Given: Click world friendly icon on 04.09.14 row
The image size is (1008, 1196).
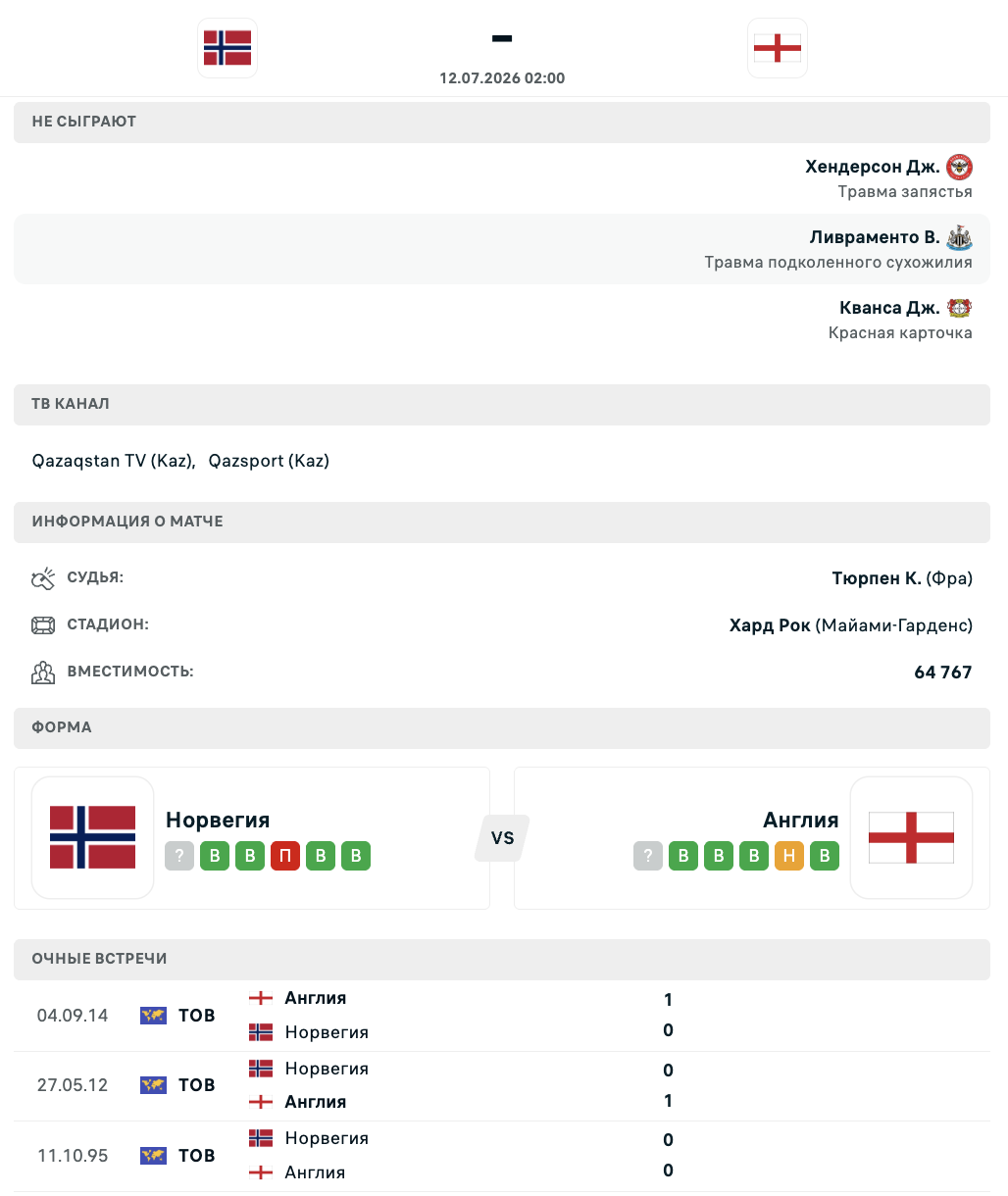Looking at the screenshot, I should 153,1016.
